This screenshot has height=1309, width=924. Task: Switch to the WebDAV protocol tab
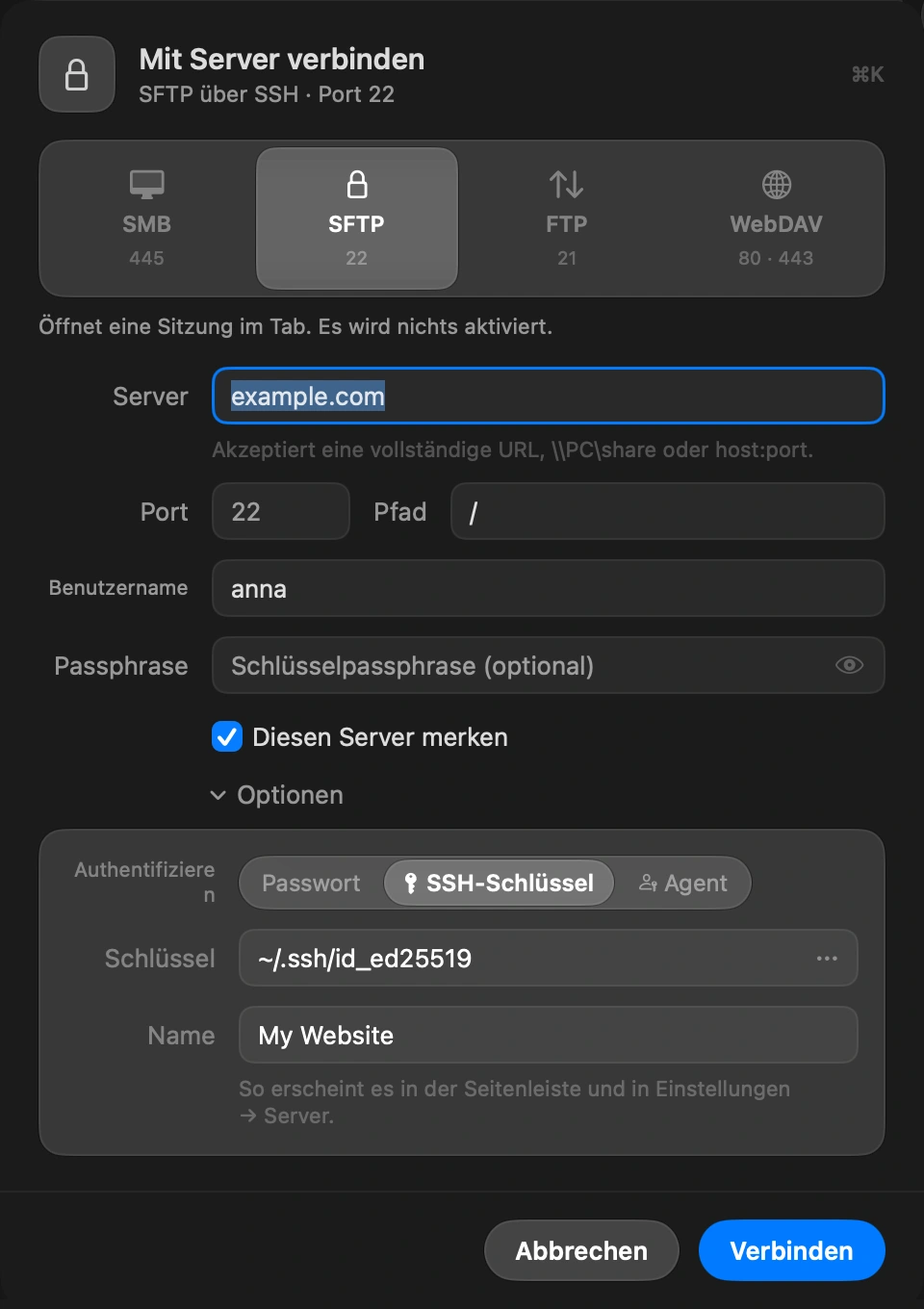coord(776,218)
